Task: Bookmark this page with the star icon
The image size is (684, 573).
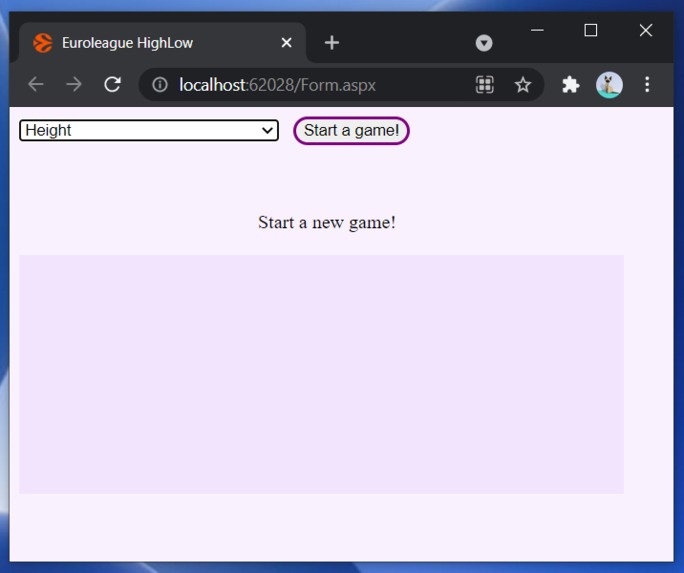Action: (x=523, y=85)
